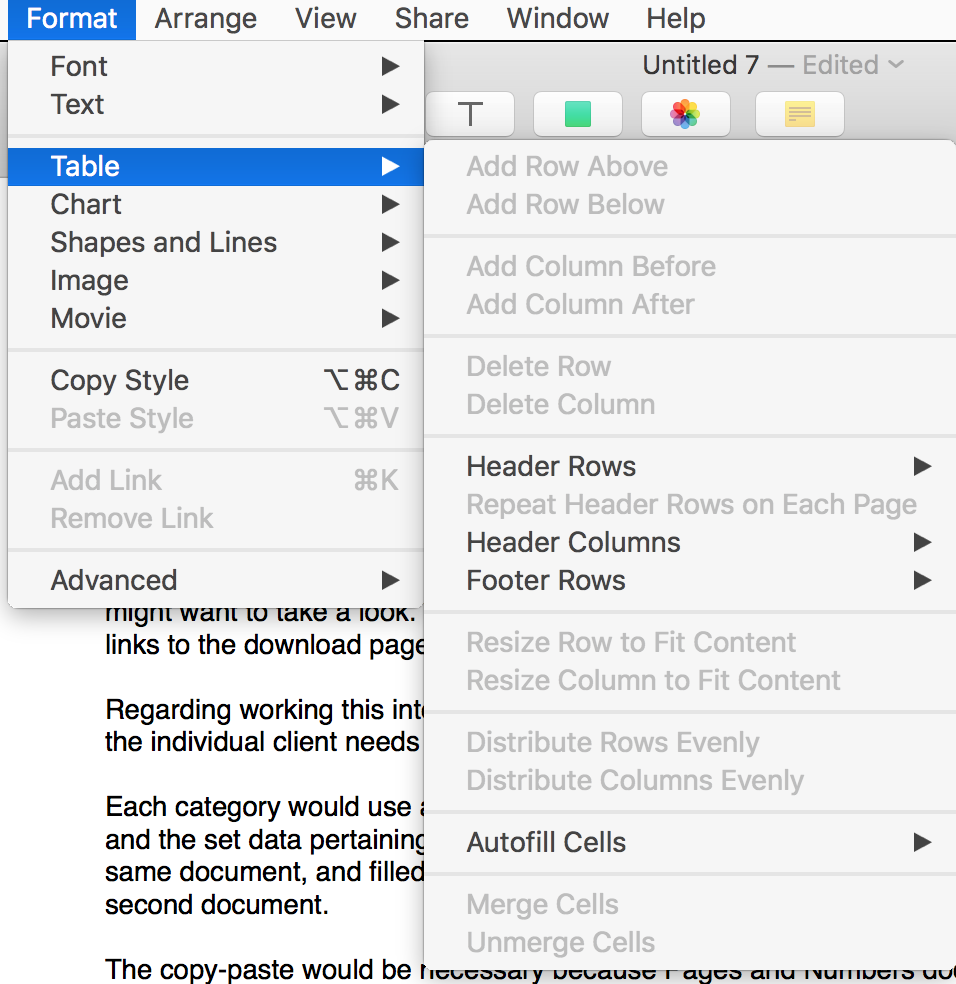Screen dimensions: 956x984
Task: Click the Untitled 7 title dropdown chevron
Action: (895, 66)
